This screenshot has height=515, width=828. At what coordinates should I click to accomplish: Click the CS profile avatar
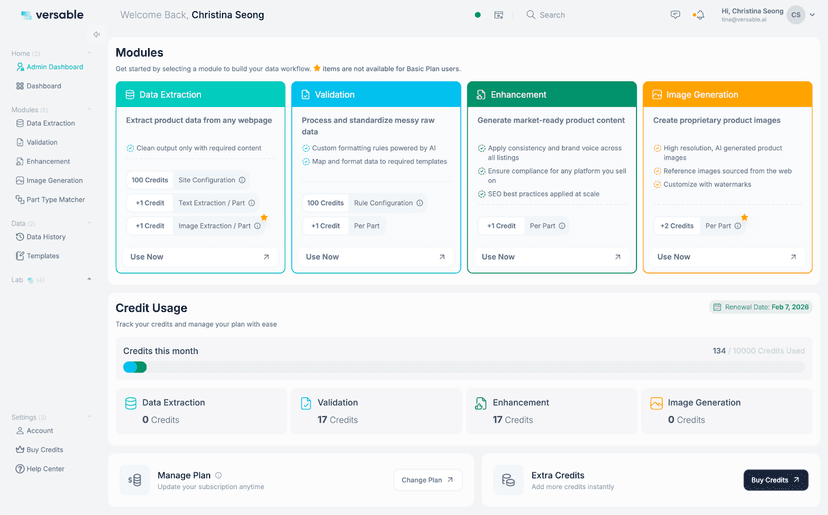coord(795,15)
